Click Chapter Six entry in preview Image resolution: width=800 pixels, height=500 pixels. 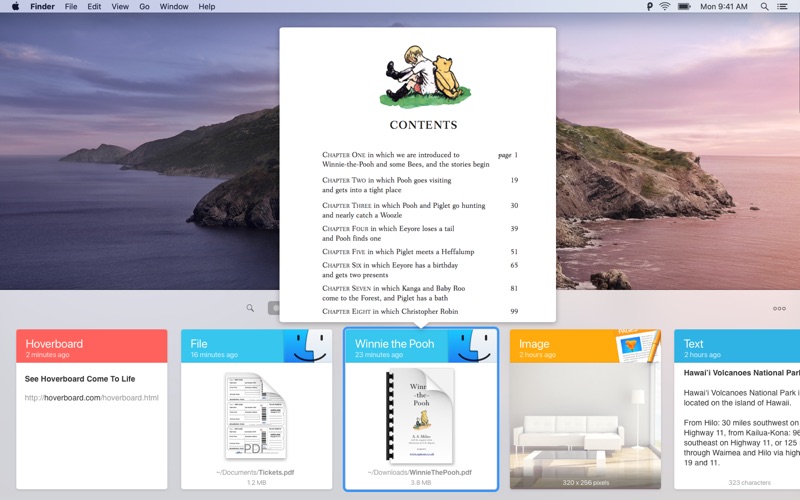pyautogui.click(x=420, y=270)
